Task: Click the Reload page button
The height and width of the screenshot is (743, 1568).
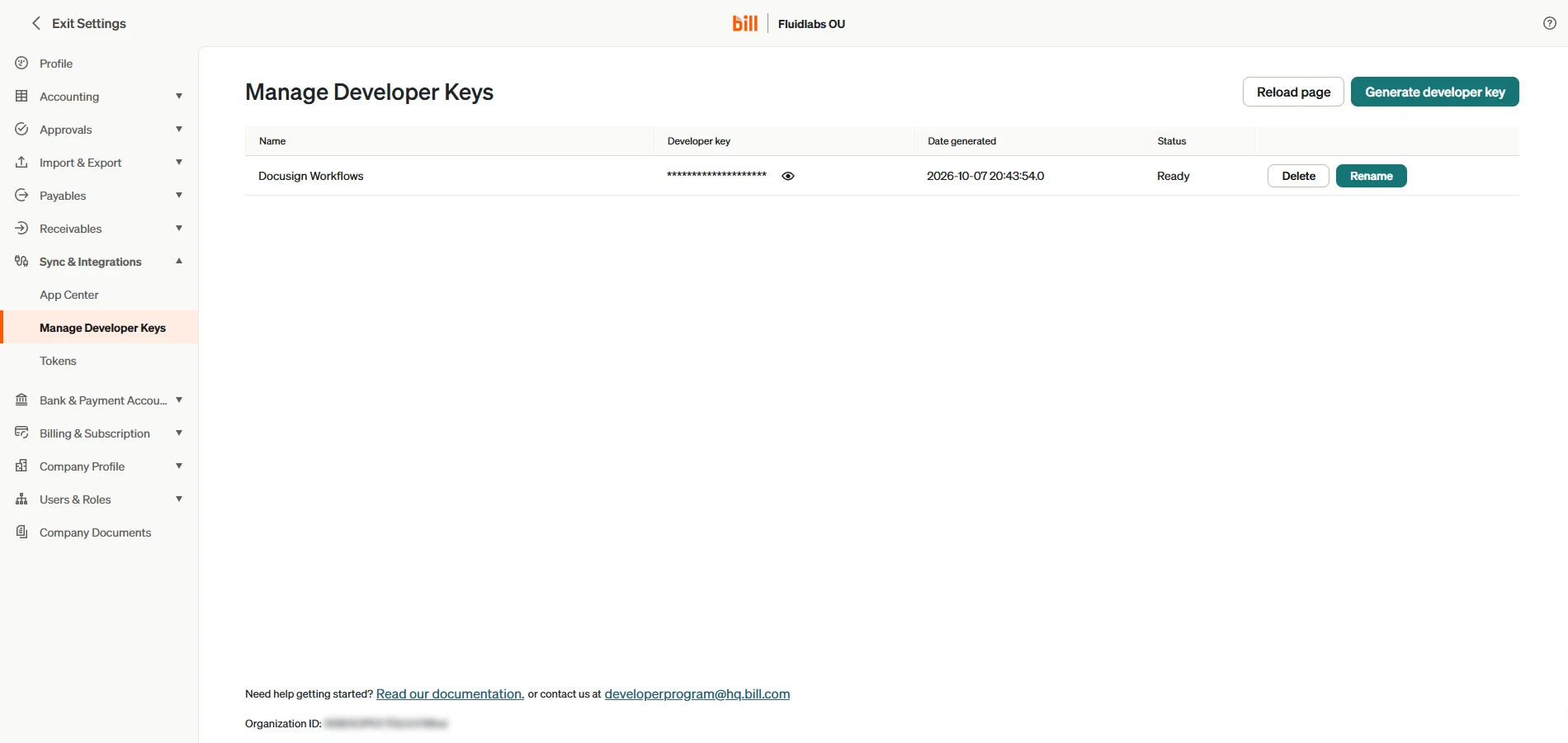Action: click(1293, 92)
